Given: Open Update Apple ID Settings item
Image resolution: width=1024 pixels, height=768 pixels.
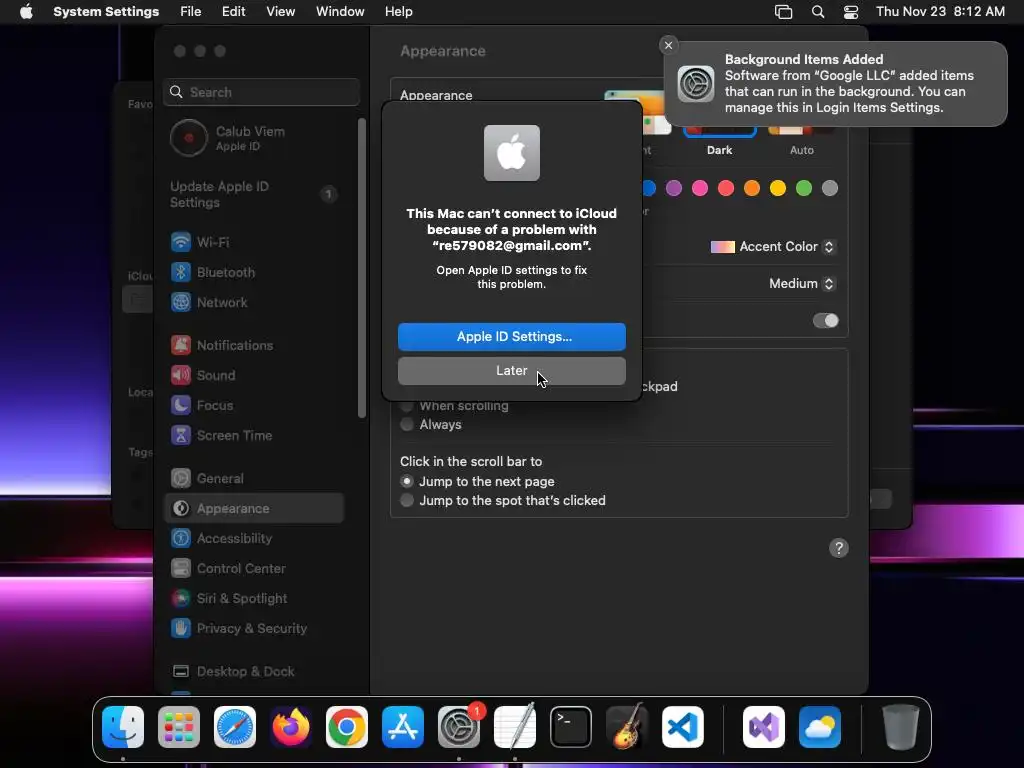Looking at the screenshot, I should click(x=254, y=195).
